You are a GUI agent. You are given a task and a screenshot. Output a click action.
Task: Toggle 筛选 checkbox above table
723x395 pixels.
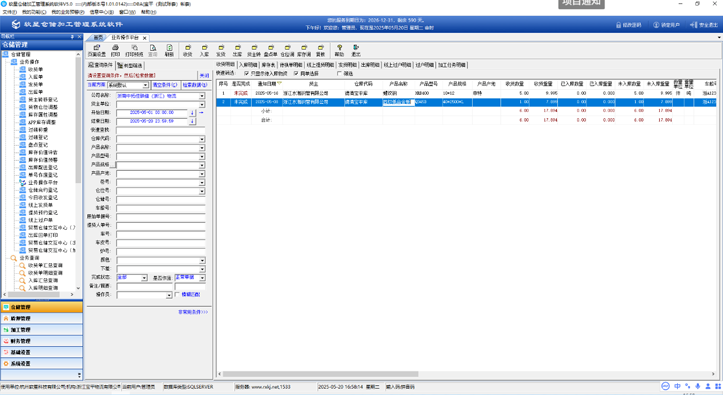click(339, 73)
